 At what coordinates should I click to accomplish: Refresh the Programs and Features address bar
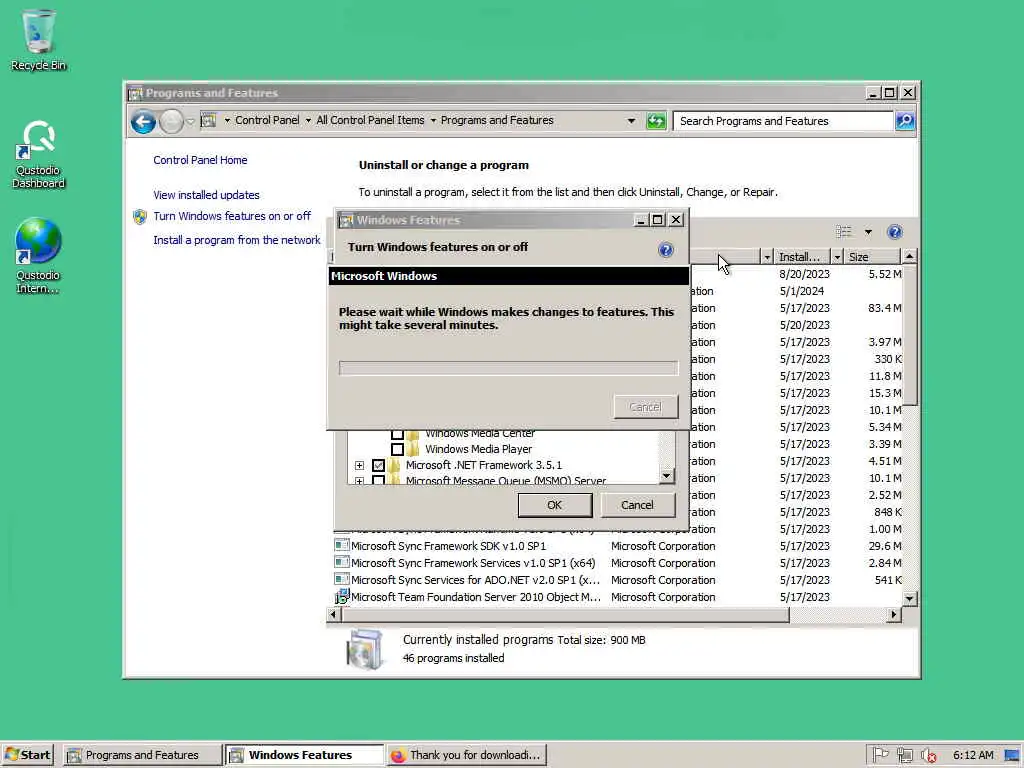point(656,121)
